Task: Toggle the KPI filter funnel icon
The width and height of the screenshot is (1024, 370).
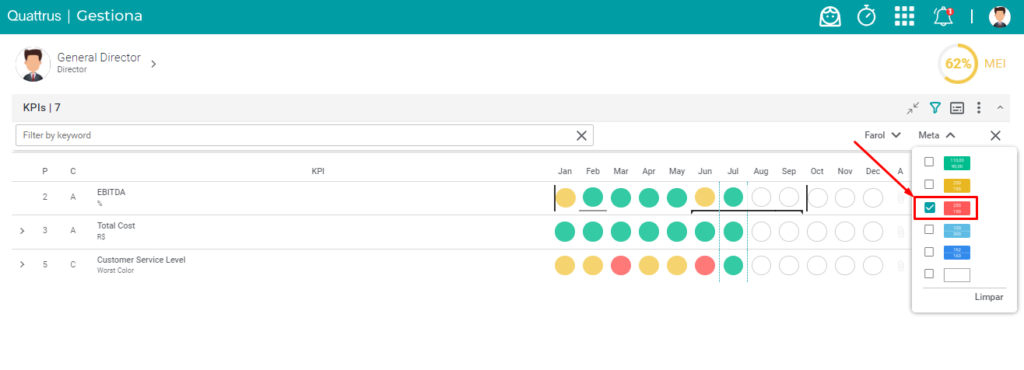Action: pos(935,108)
